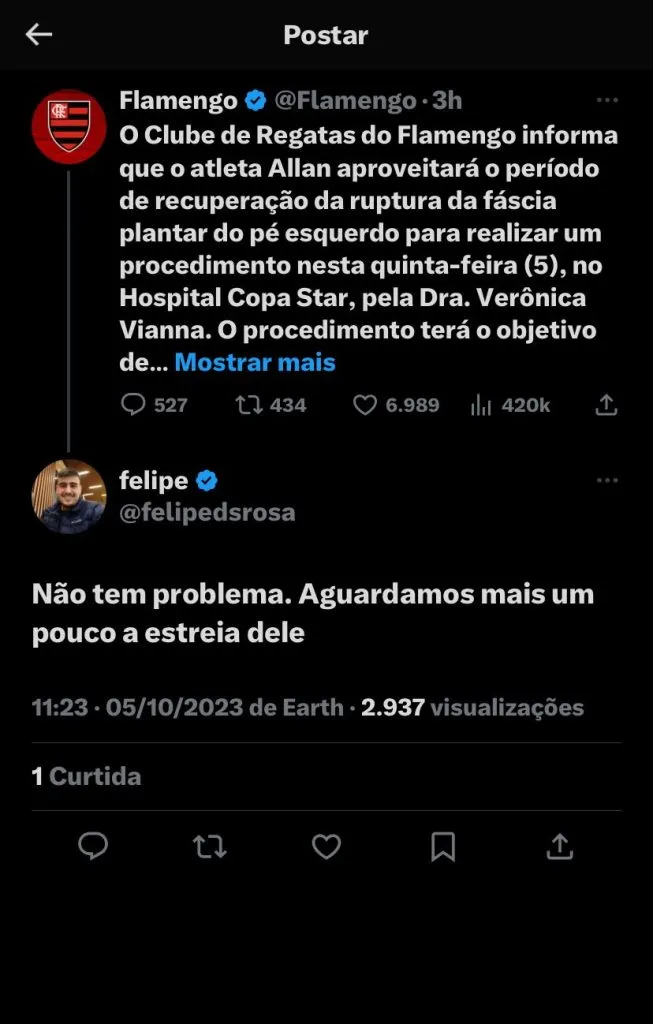653x1024 pixels.
Task: Open felipe's profile picture
Action: coord(69,496)
